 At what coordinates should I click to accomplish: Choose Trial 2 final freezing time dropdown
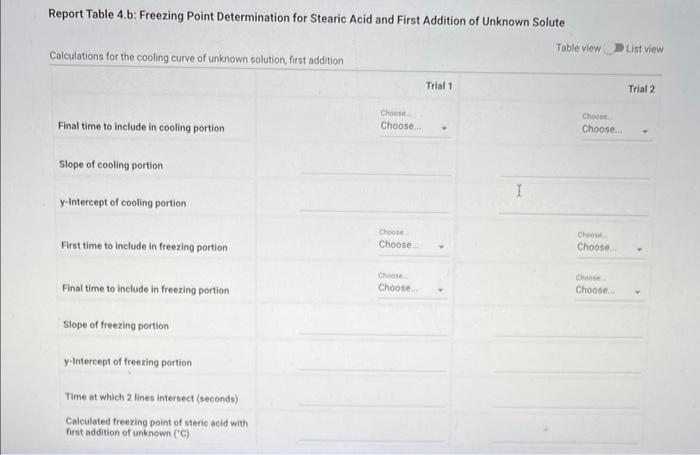pyautogui.click(x=610, y=290)
